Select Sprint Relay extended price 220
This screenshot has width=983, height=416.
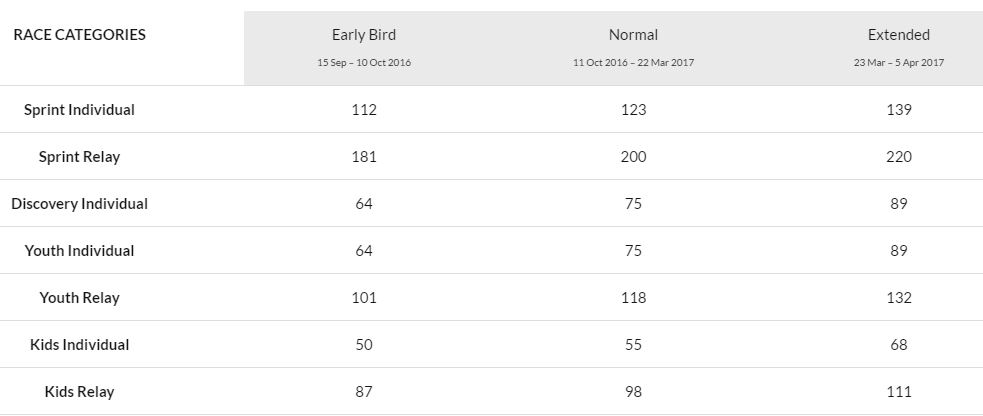(x=898, y=157)
